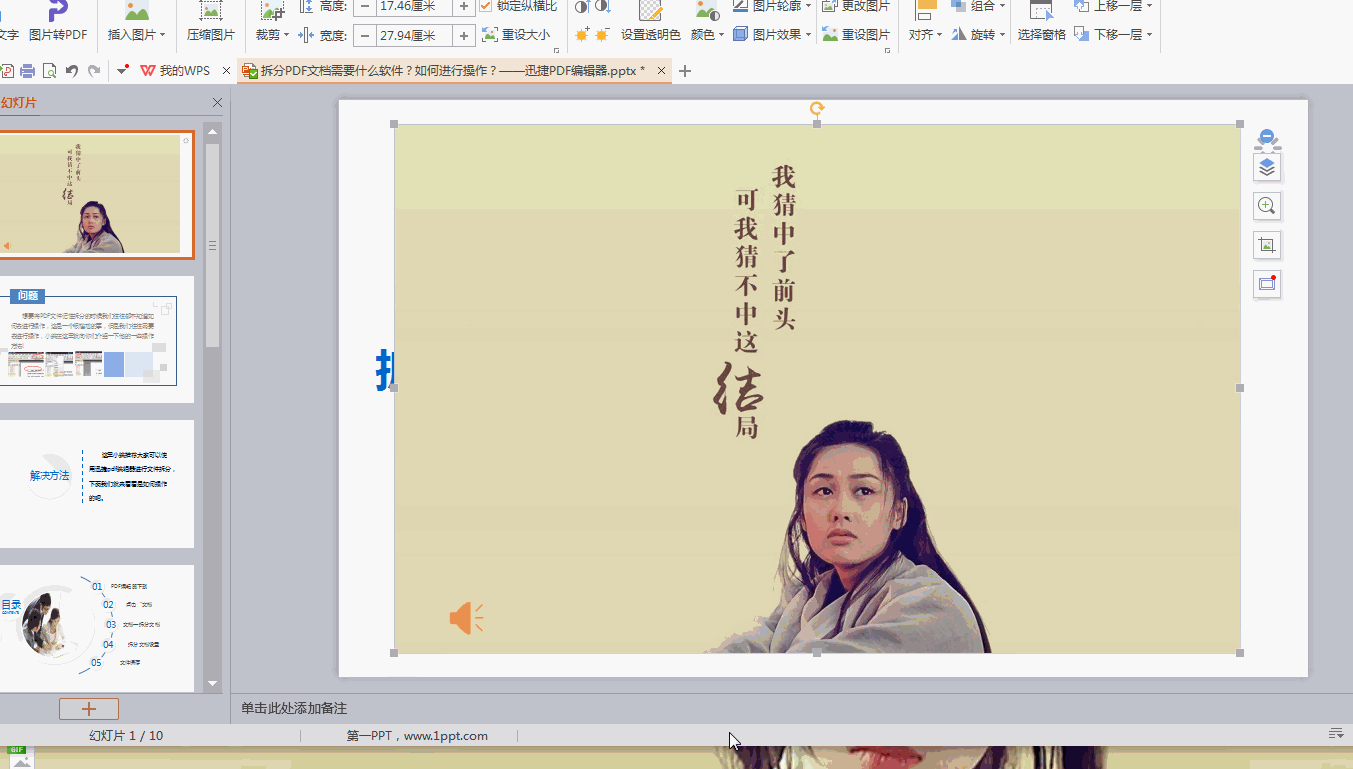1353x769 pixels.
Task: Increase height with the plus button
Action: click(464, 6)
